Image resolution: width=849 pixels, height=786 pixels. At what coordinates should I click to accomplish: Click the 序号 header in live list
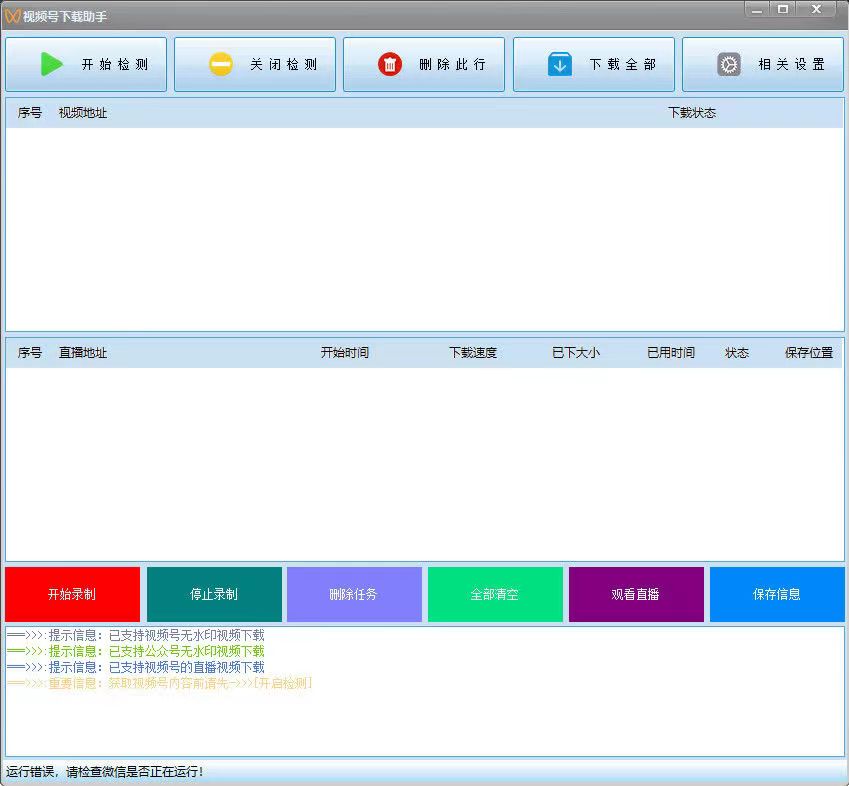tap(30, 353)
